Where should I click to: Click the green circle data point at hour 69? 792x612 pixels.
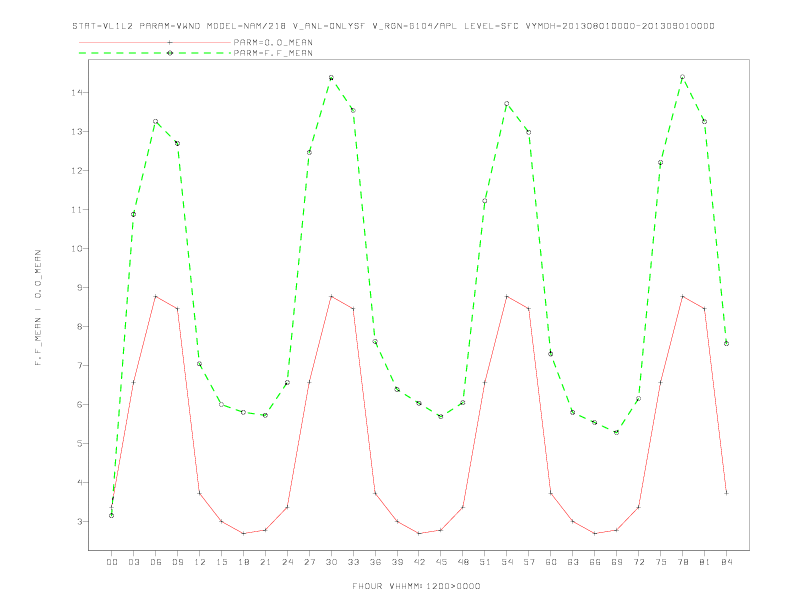(x=617, y=432)
